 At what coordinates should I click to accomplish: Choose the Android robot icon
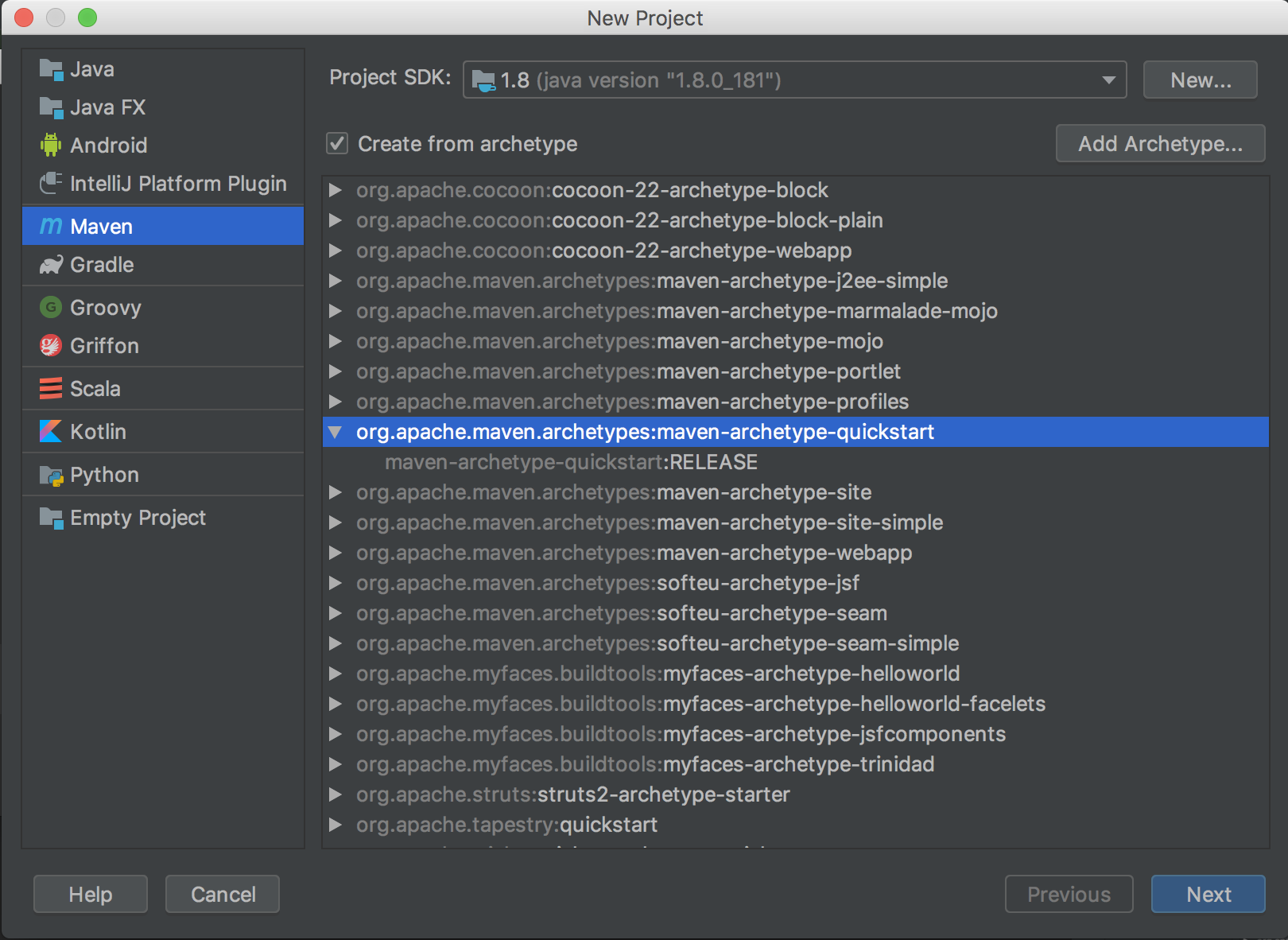point(51,146)
